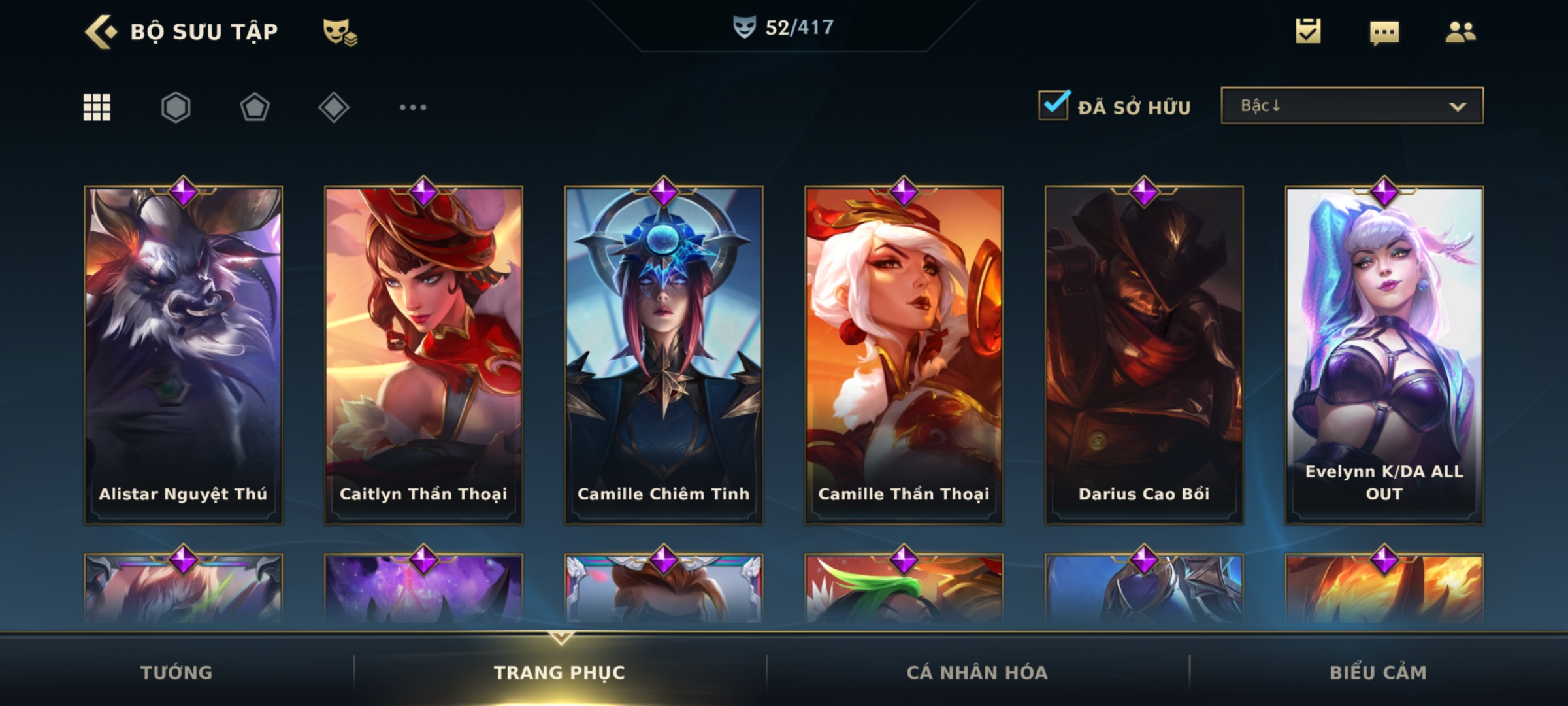This screenshot has height=706, width=1568.
Task: Switch to the Cá Nhân Hóa tab
Action: (x=977, y=673)
